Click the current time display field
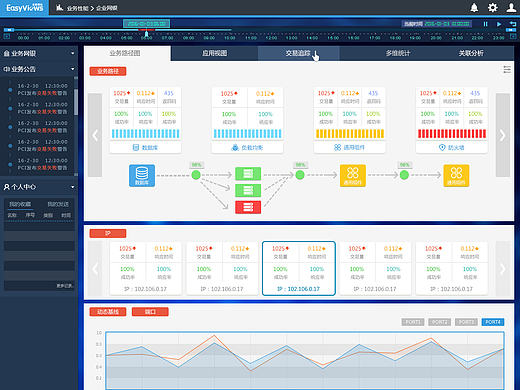 (x=436, y=24)
